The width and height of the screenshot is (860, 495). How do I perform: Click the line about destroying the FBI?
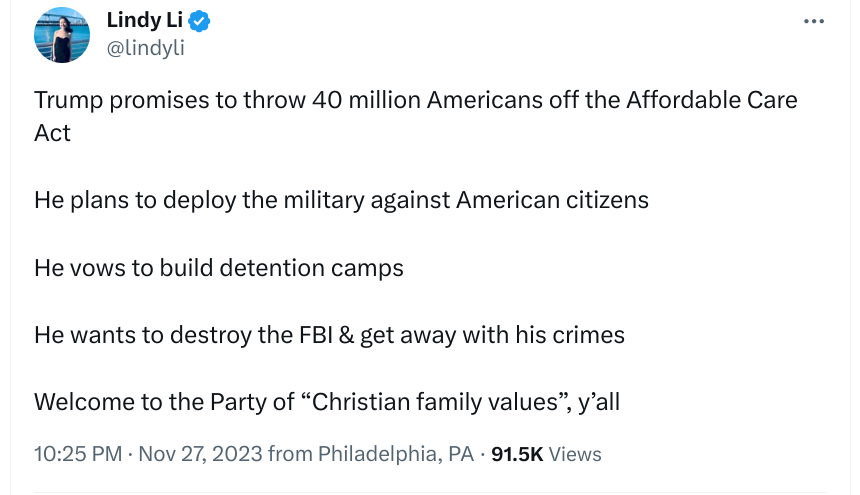(329, 335)
